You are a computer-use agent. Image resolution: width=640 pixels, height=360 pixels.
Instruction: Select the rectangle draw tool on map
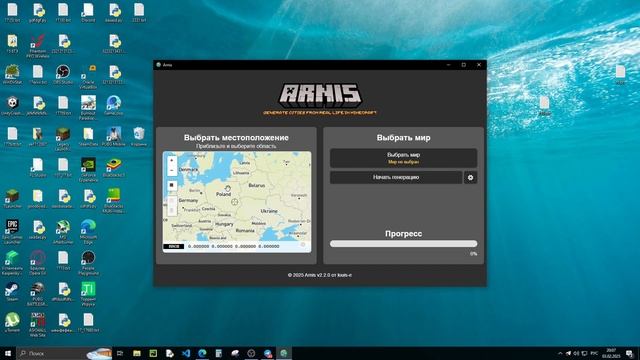click(171, 185)
